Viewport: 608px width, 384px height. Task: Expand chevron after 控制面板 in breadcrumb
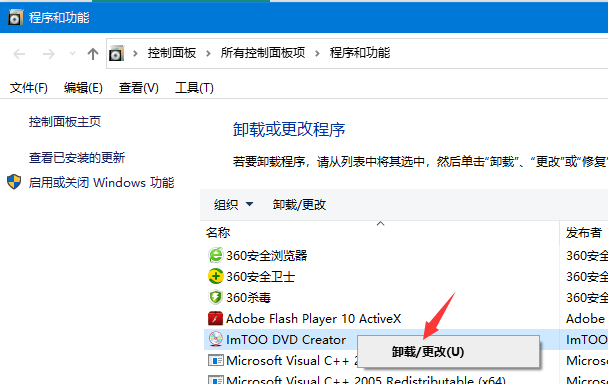[x=208, y=54]
